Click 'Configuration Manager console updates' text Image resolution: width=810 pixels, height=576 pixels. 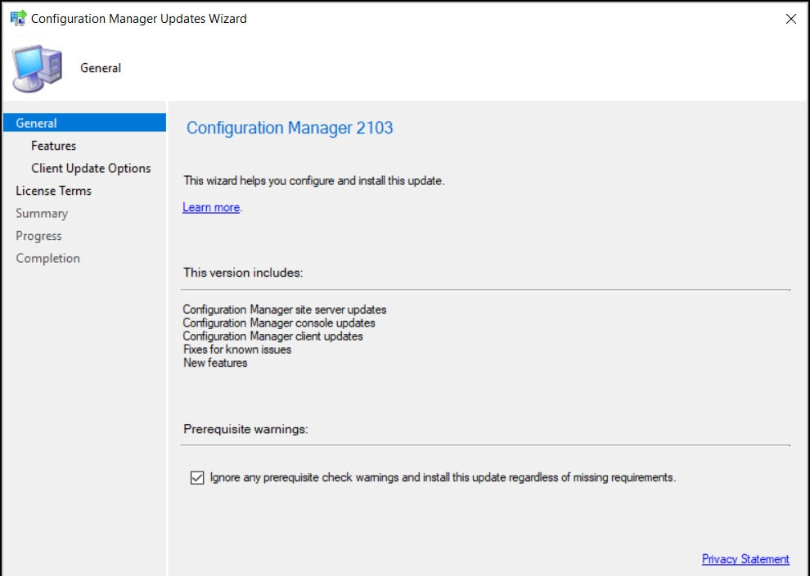(x=279, y=323)
